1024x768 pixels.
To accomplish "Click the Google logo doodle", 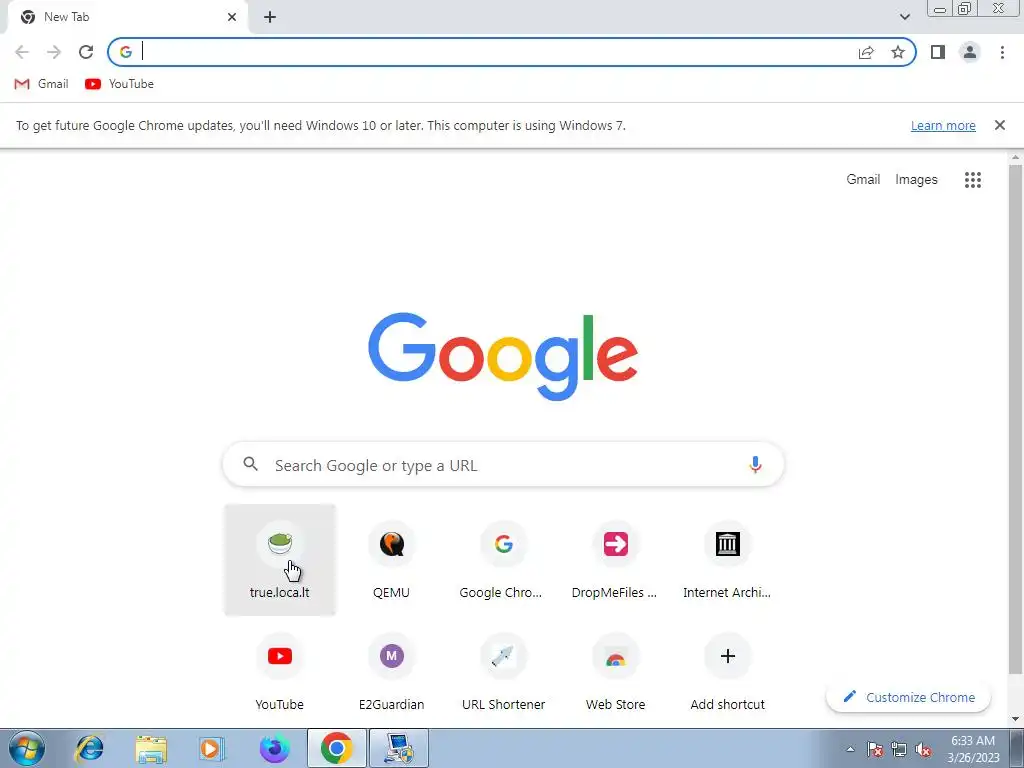I will [x=503, y=356].
